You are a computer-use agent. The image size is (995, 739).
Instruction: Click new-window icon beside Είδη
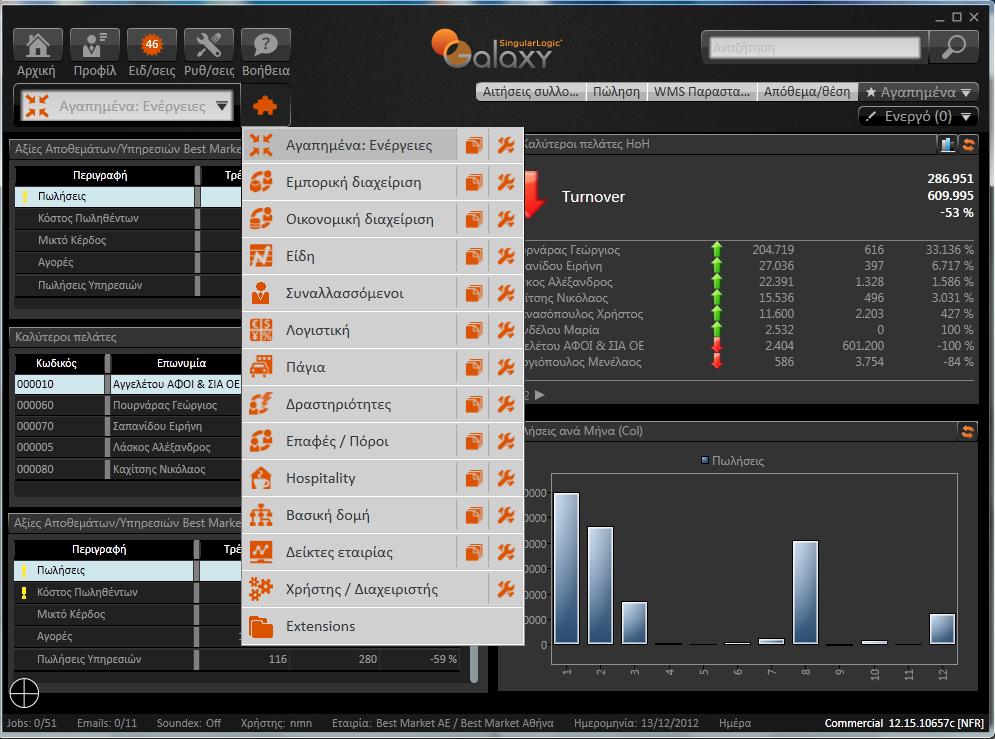473,256
